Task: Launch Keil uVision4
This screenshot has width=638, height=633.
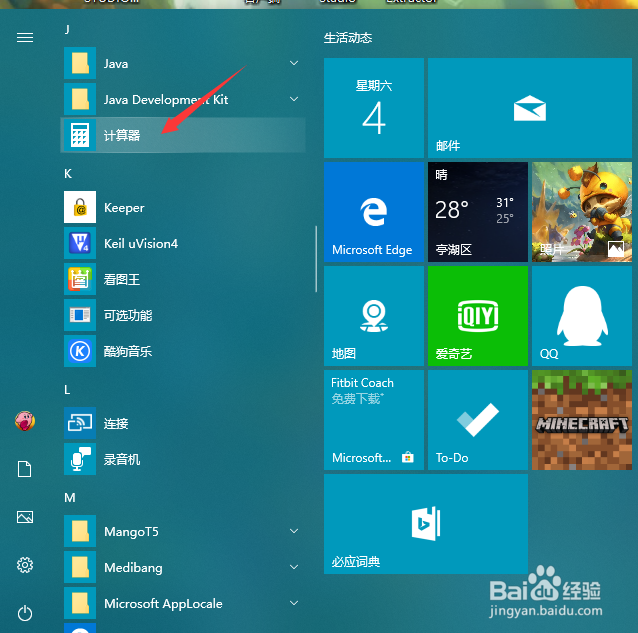Action: pyautogui.click(x=183, y=243)
